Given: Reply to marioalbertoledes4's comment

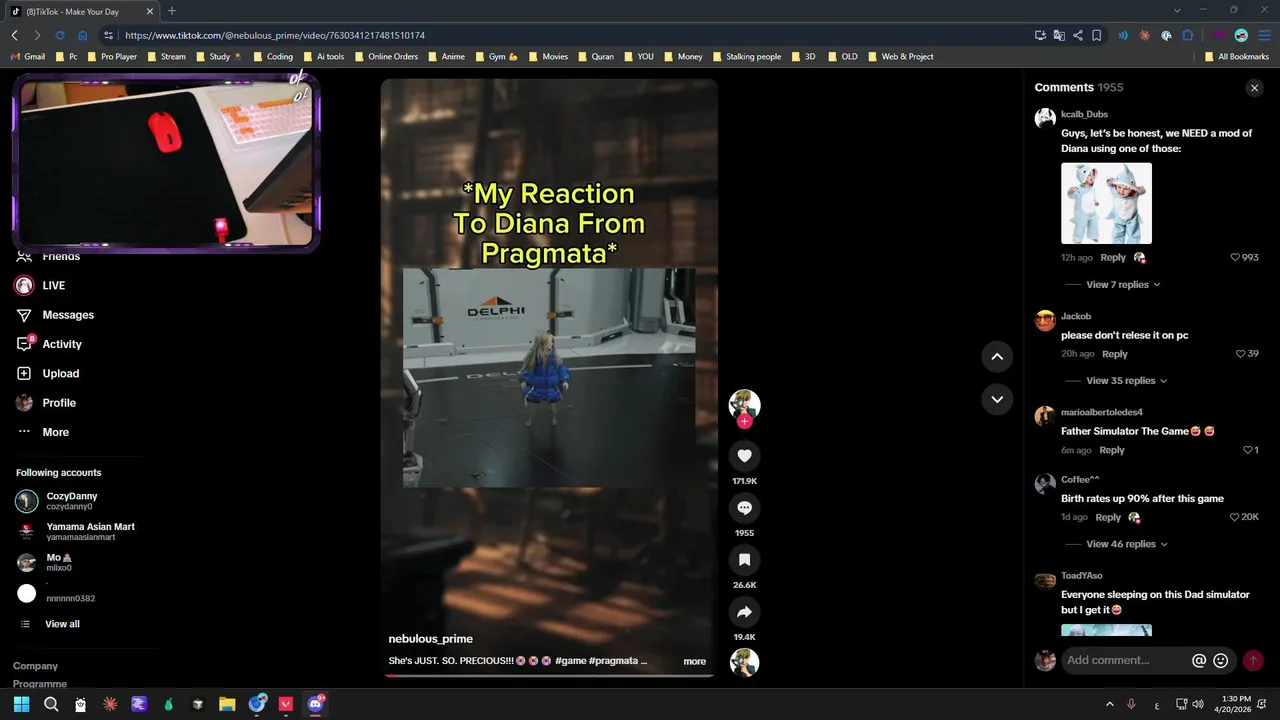Looking at the screenshot, I should pos(1112,450).
